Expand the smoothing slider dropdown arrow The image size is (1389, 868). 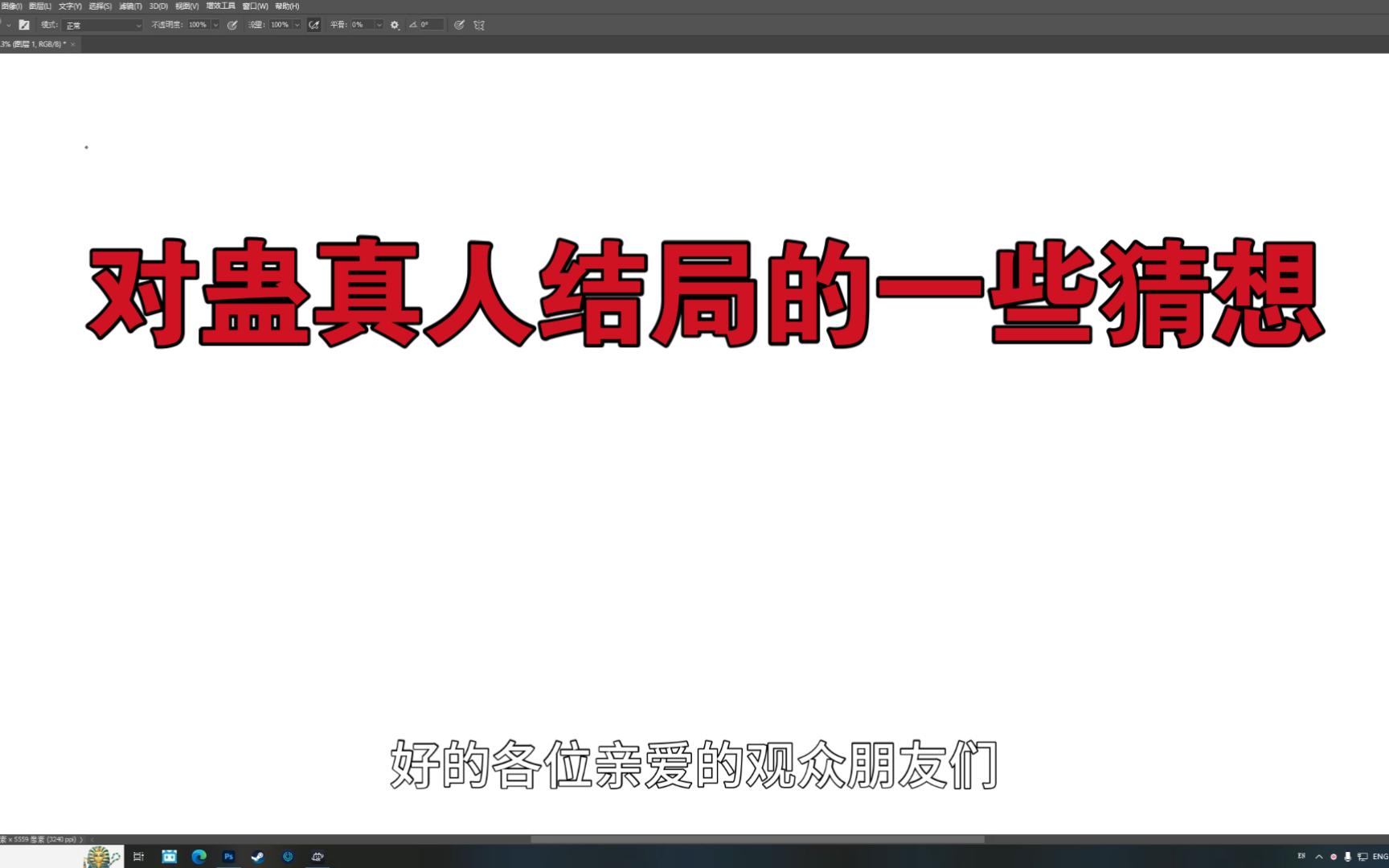coord(379,25)
